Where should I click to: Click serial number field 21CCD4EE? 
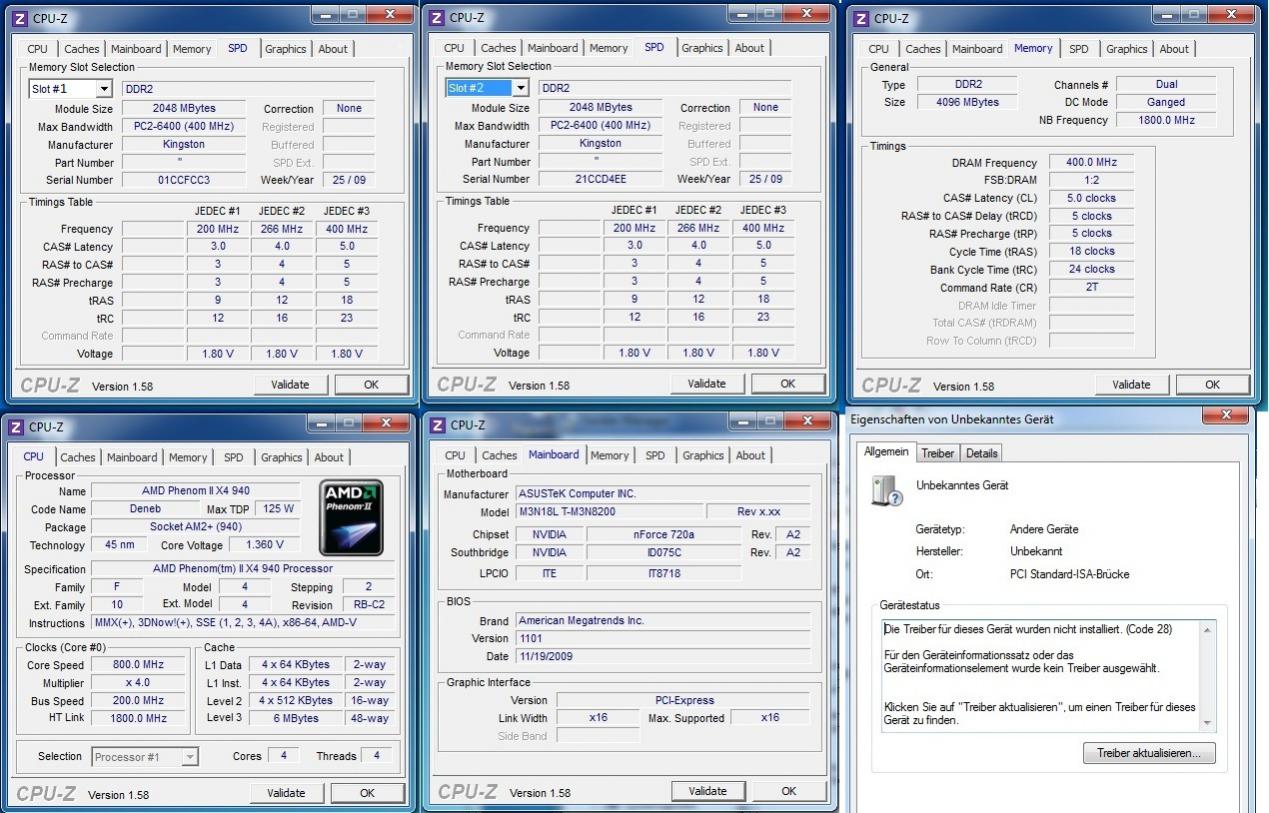(601, 179)
